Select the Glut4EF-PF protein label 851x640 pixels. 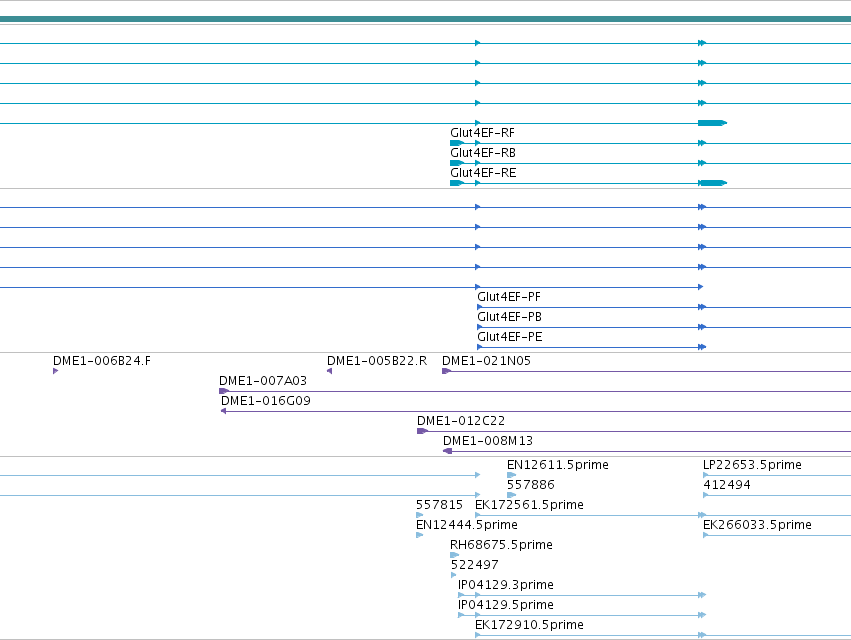509,297
